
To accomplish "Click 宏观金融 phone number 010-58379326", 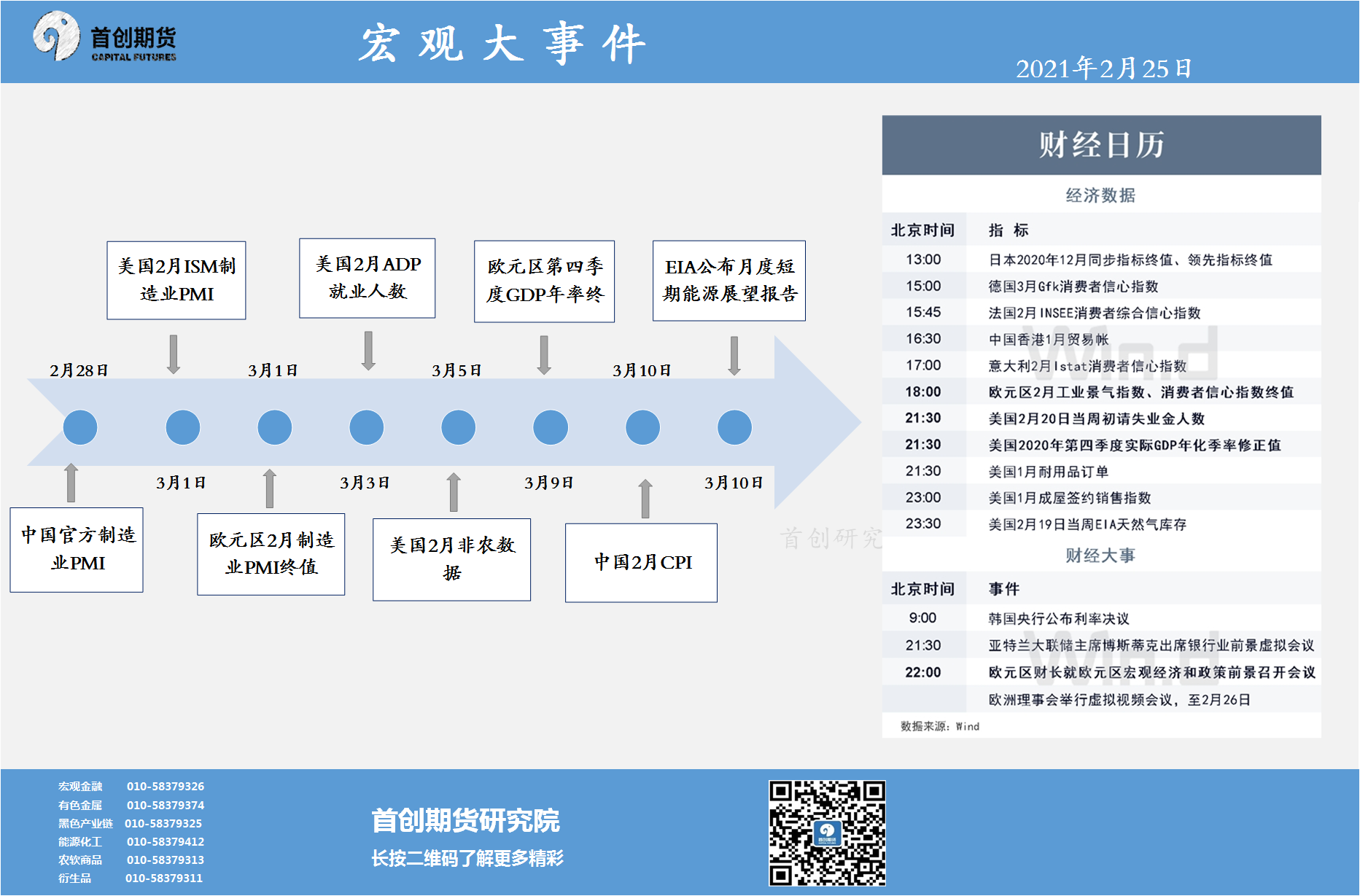I will click(166, 787).
